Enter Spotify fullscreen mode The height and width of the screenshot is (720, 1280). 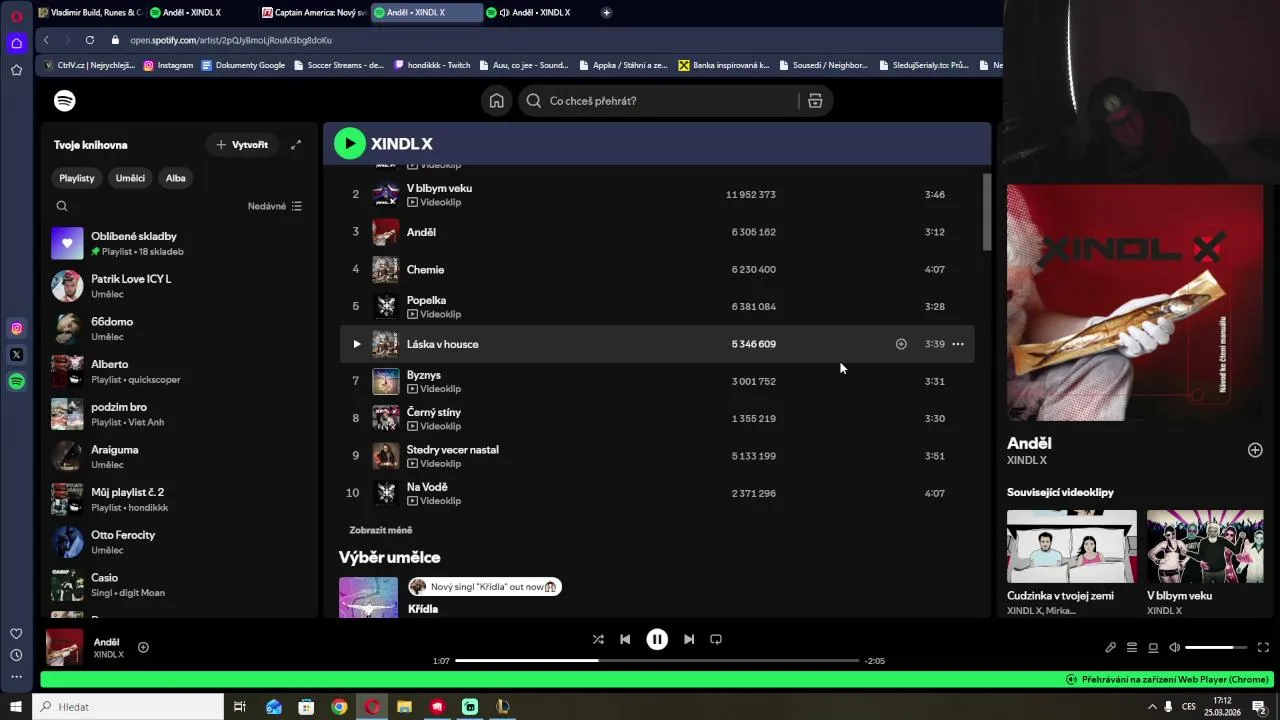pyautogui.click(x=1263, y=648)
